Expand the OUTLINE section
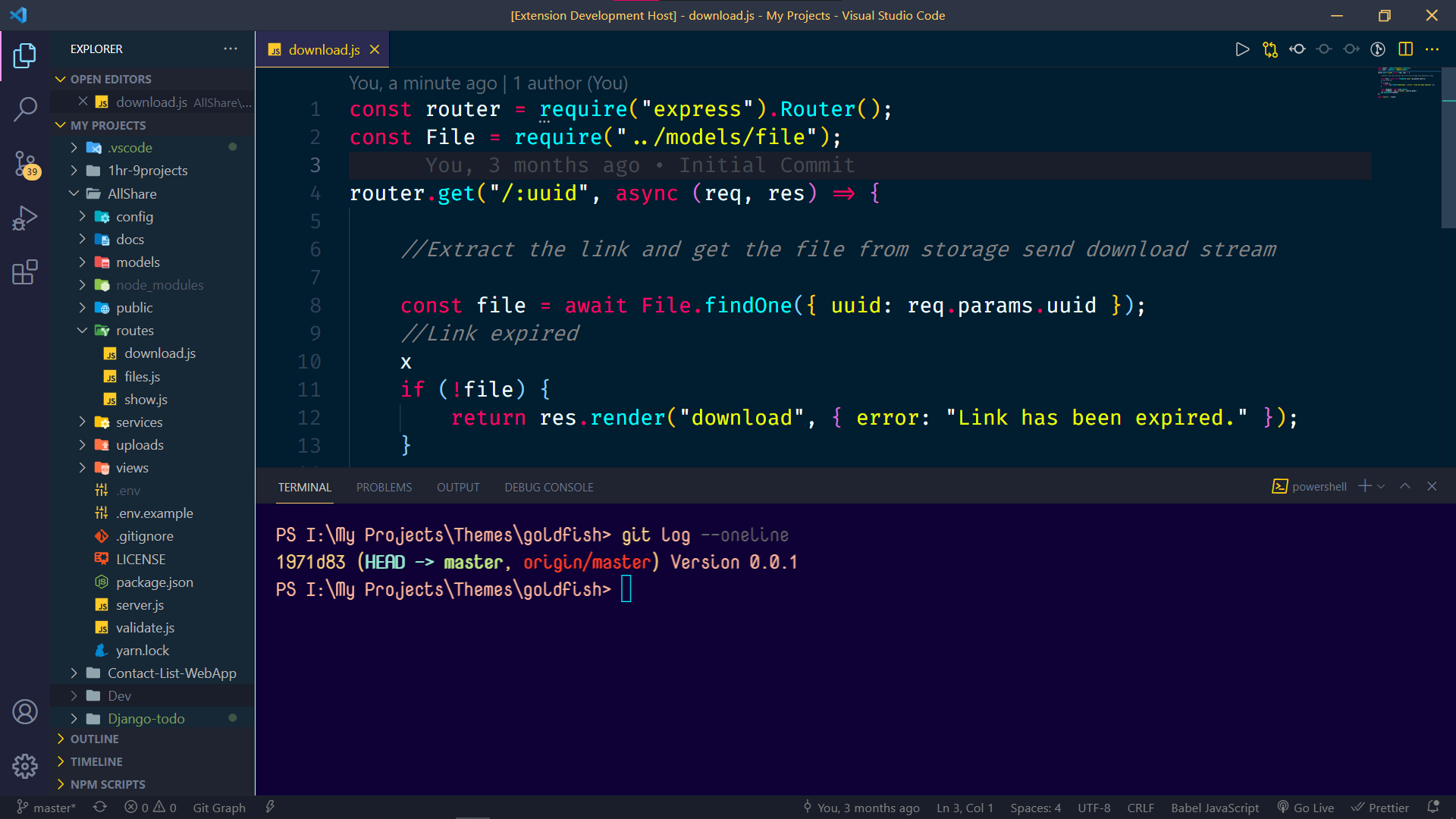Viewport: 1456px width, 819px height. click(x=95, y=739)
